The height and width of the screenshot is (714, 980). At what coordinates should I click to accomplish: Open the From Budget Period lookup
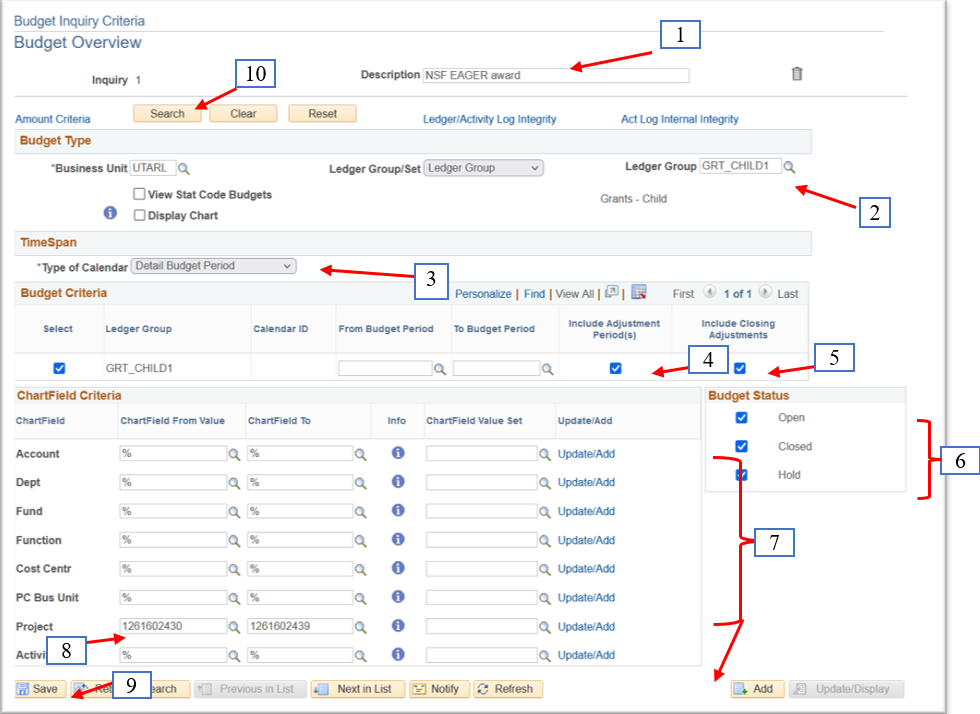[440, 368]
